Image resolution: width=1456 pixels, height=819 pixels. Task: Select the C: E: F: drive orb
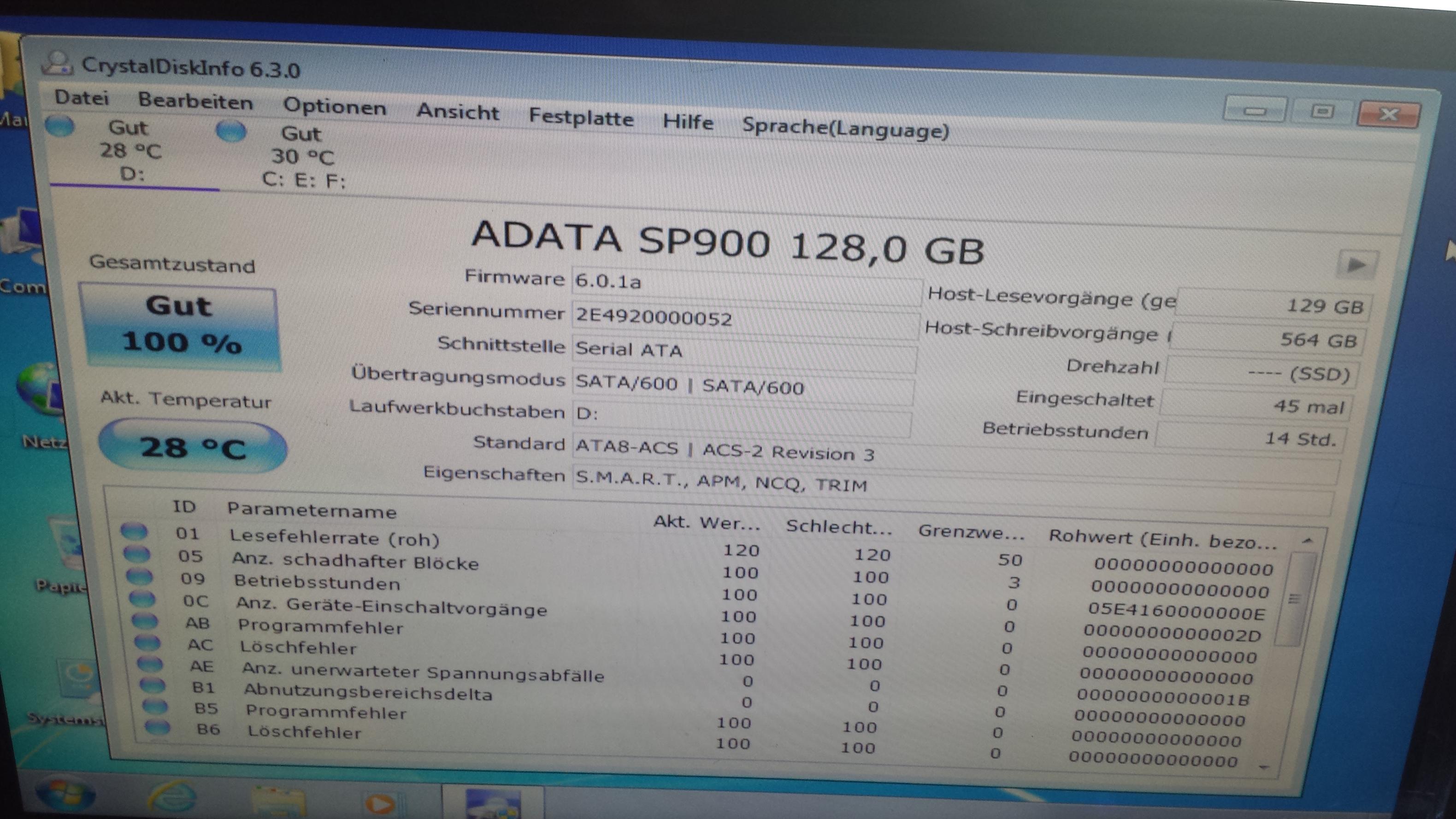(x=231, y=132)
